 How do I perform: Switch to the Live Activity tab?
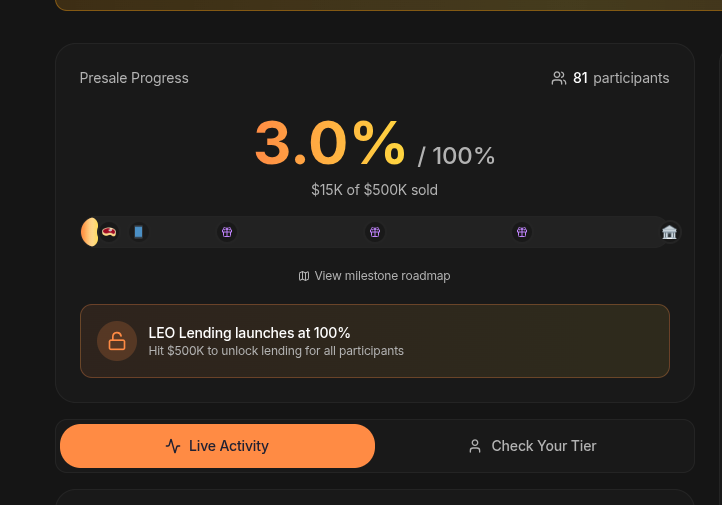click(217, 446)
